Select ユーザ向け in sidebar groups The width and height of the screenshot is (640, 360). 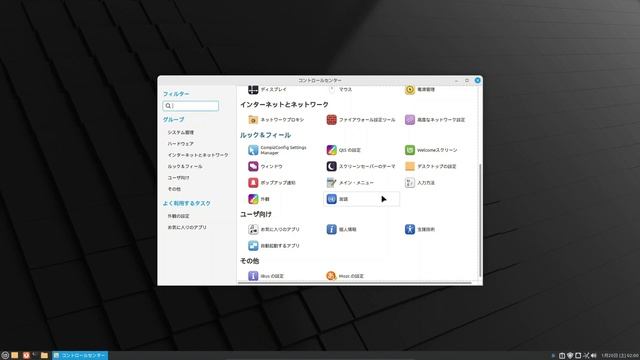click(178, 178)
